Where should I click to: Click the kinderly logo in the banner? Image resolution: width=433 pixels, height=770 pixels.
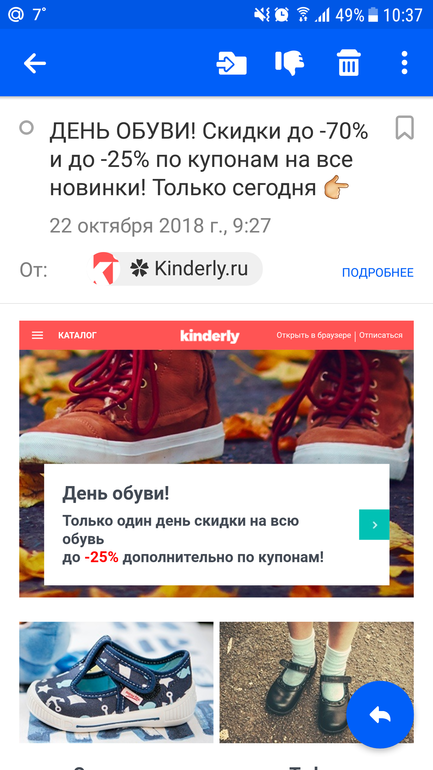click(x=210, y=336)
